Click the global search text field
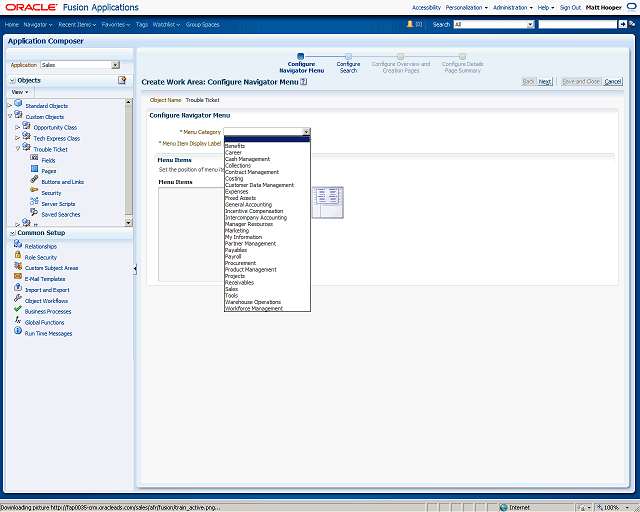This screenshot has height=512, width=640. 578,24
